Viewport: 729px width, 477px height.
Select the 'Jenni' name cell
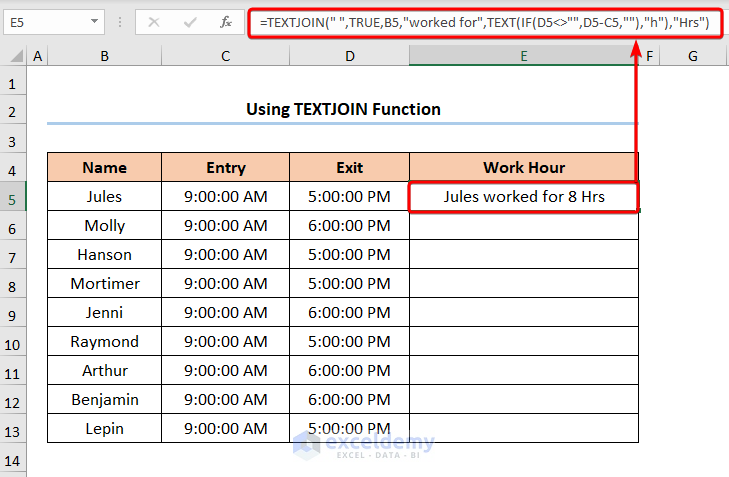point(105,312)
